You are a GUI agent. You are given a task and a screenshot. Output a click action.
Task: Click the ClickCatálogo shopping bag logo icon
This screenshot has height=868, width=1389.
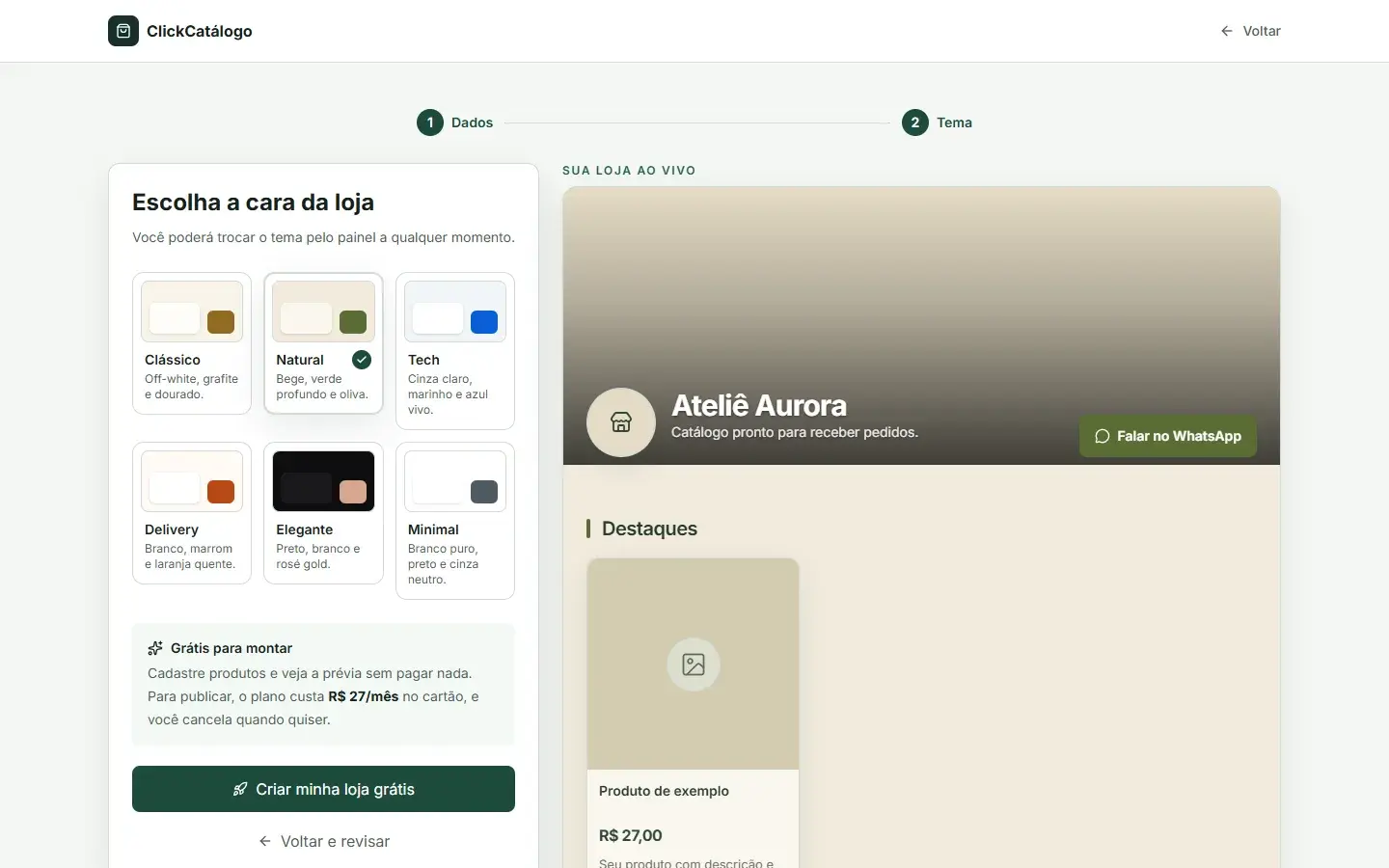pyautogui.click(x=123, y=31)
